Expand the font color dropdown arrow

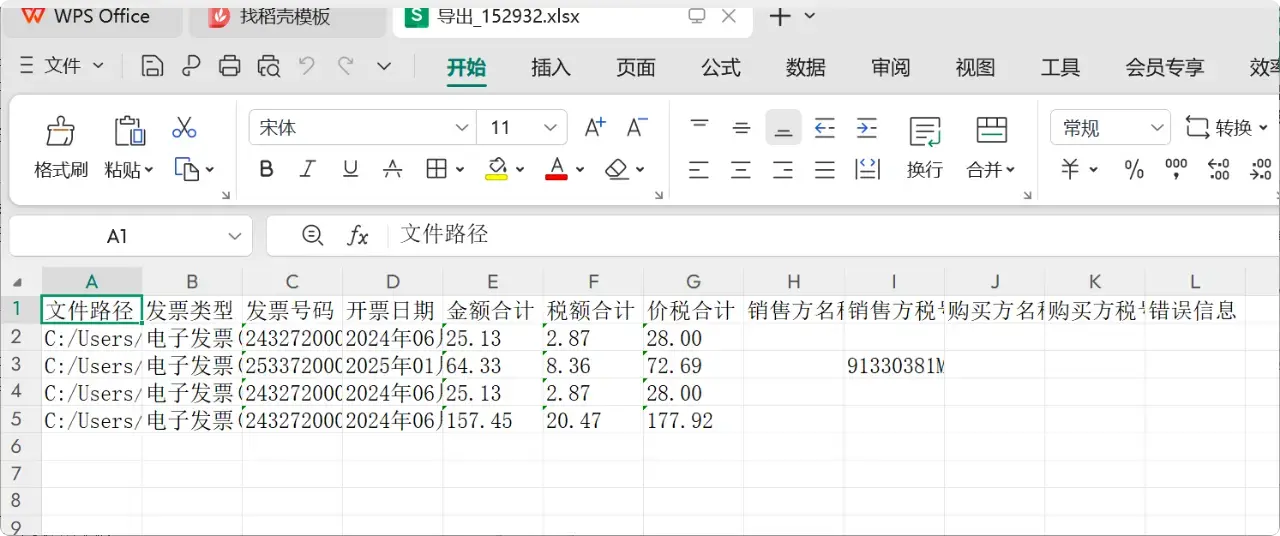(x=580, y=169)
